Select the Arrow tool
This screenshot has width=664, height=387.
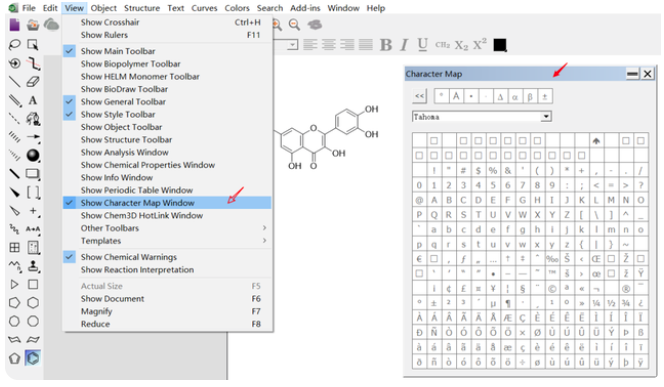(x=33, y=137)
